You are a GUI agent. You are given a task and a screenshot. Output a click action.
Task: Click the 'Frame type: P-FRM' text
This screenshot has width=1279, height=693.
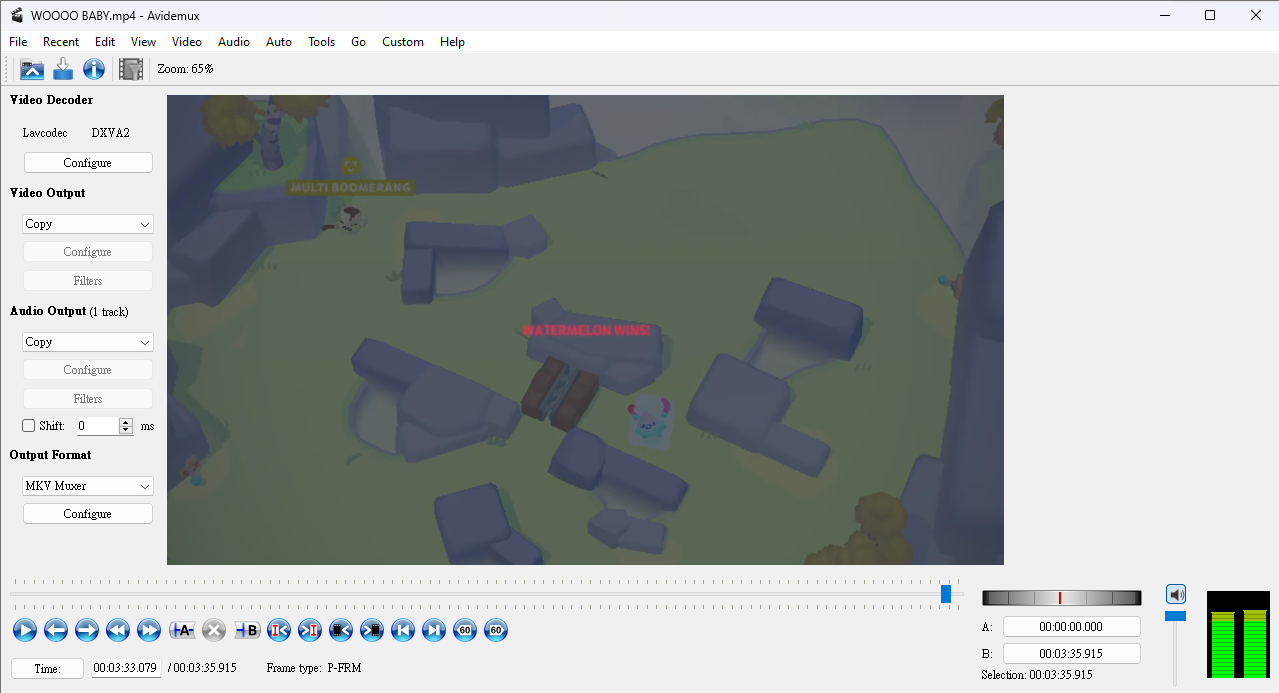[314, 668]
